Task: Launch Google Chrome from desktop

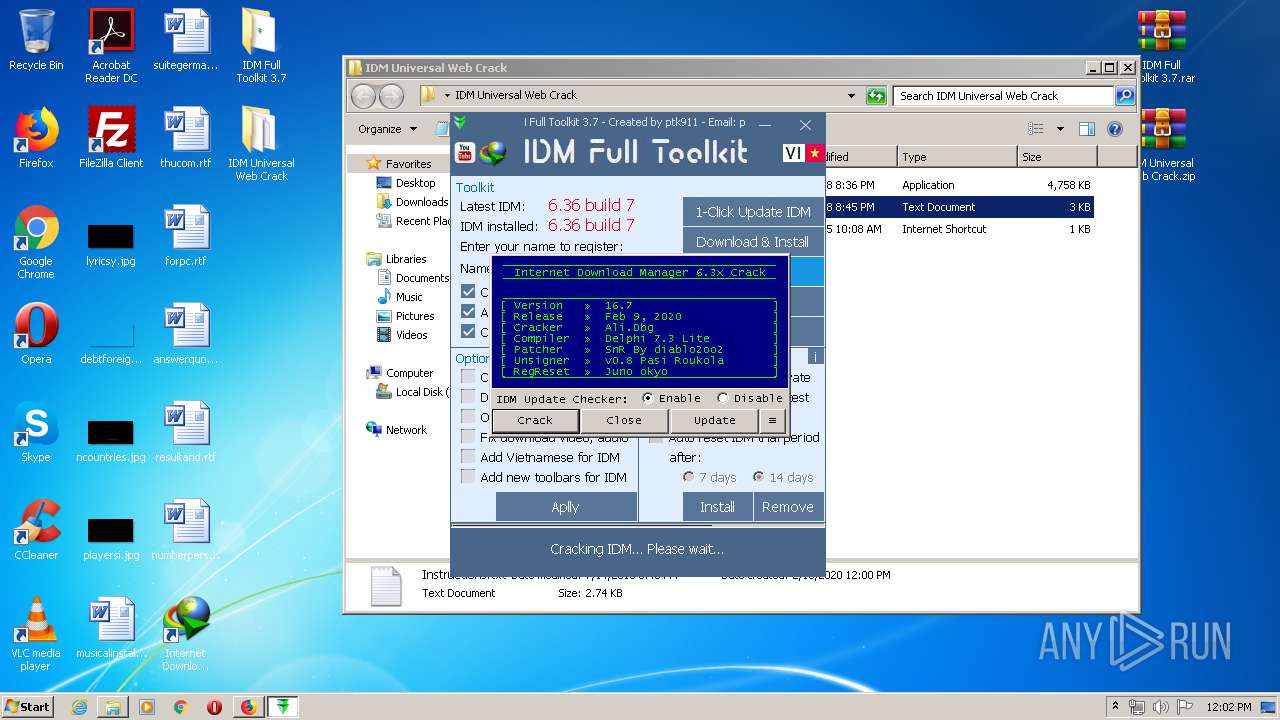Action: (36, 242)
